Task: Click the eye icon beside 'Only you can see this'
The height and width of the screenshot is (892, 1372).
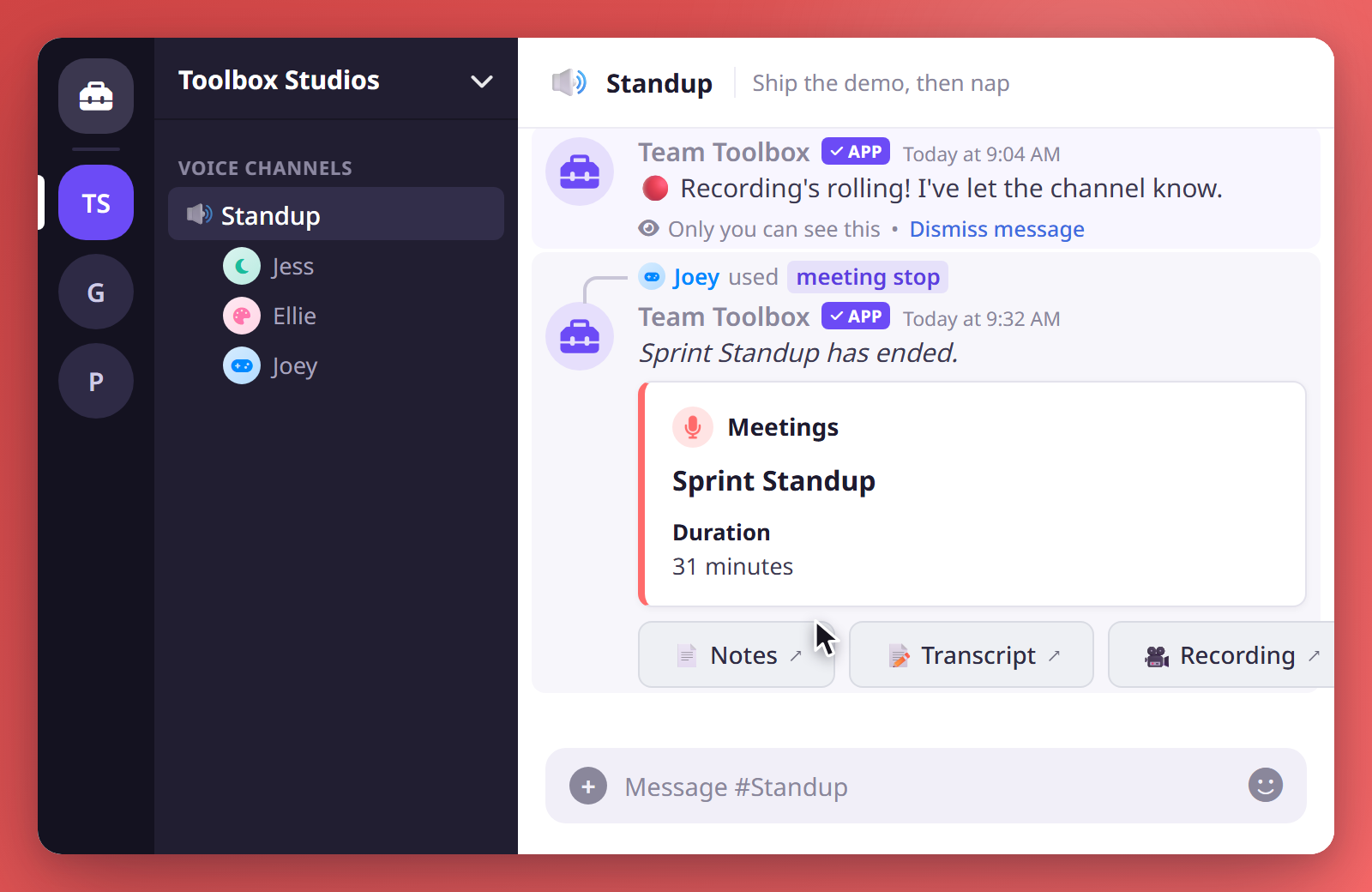Action: (x=649, y=228)
